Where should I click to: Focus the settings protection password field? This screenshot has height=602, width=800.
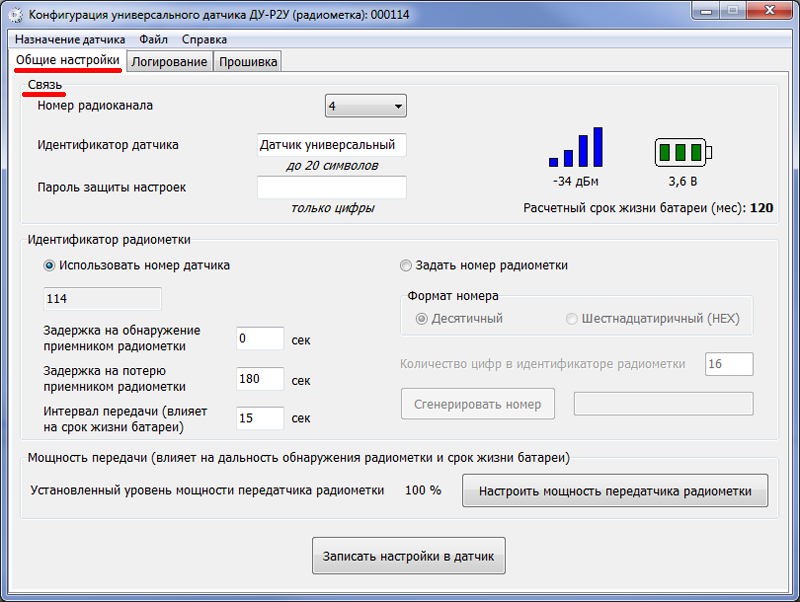(x=332, y=187)
